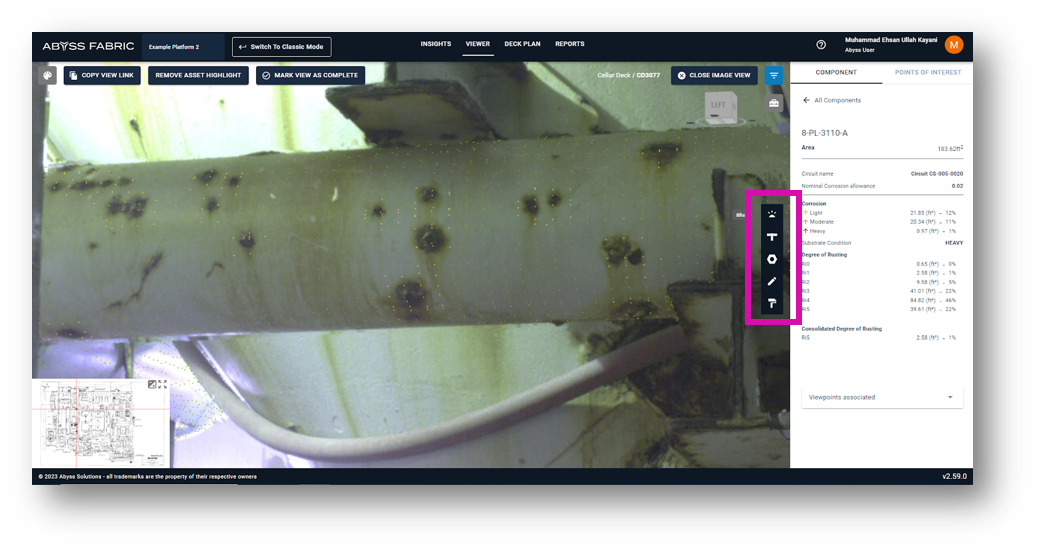Image resolution: width=1038 pixels, height=550 pixels.
Task: Open the blue filter icon button
Action: 774,75
